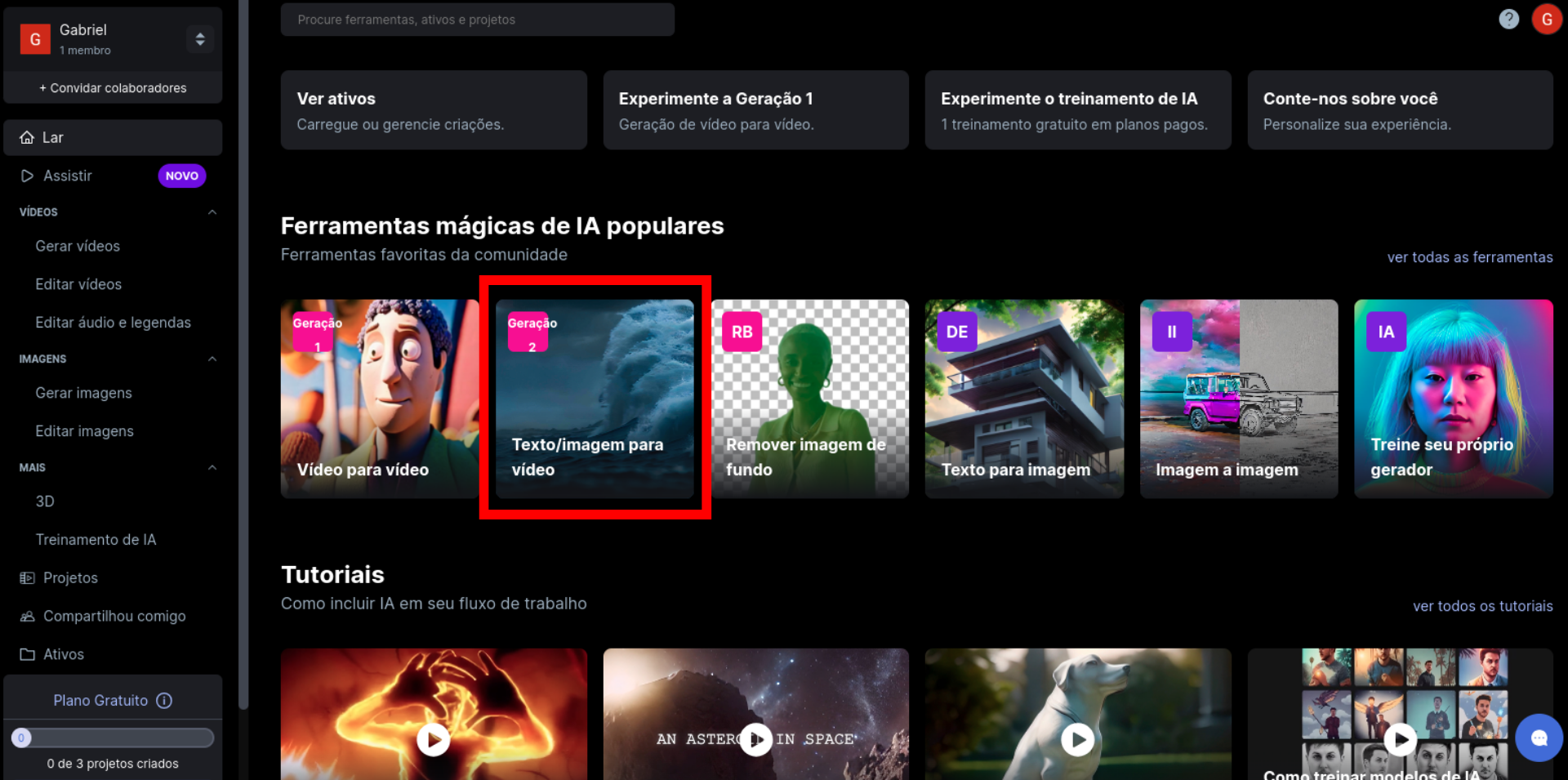Open Treinamento de IA in sidebar
The height and width of the screenshot is (780, 1568).
[x=96, y=540]
